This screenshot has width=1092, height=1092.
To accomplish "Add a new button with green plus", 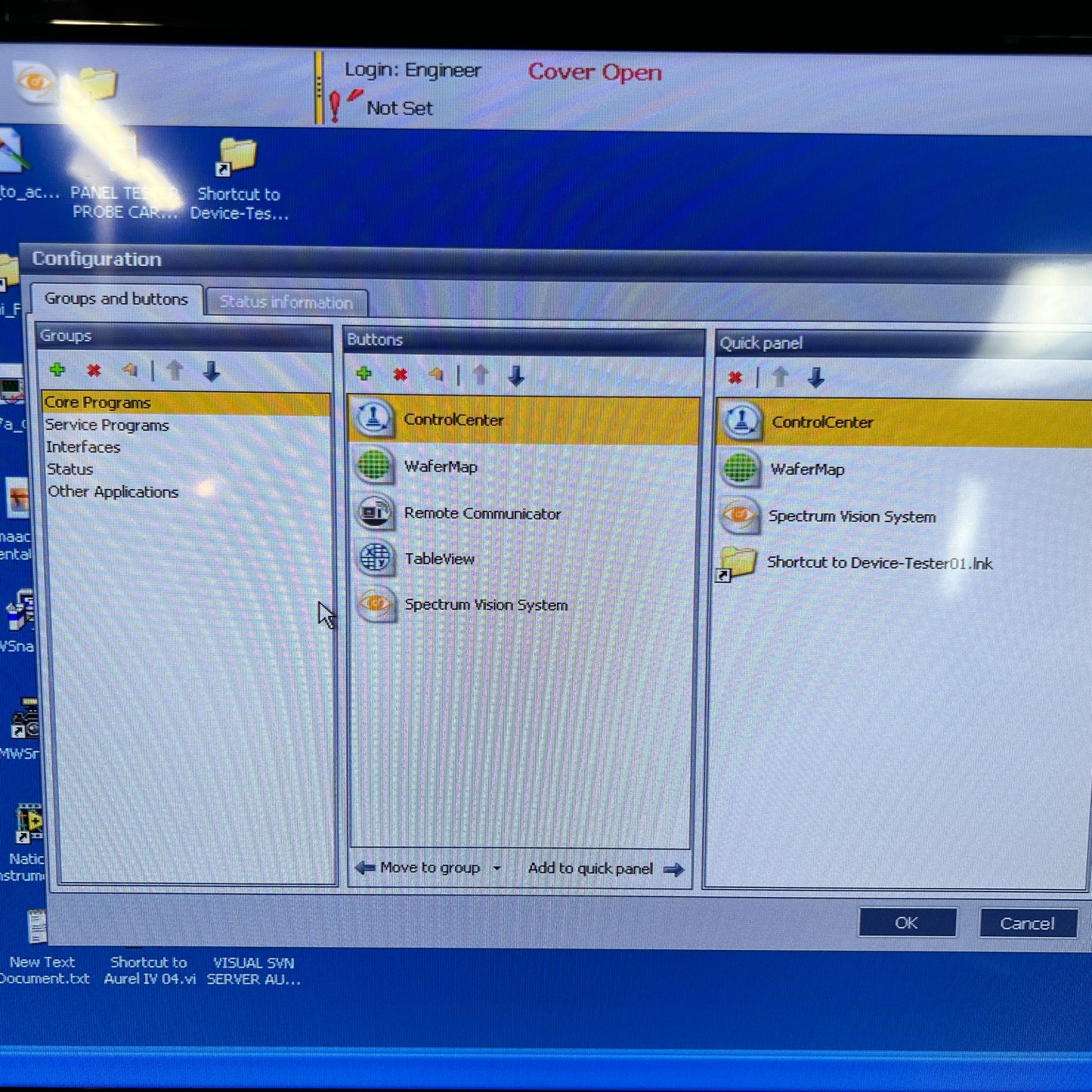I will pos(364,374).
